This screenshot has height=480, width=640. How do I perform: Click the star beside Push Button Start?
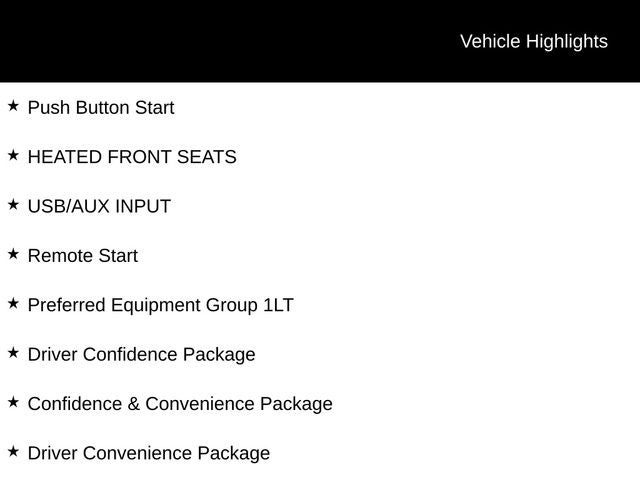point(13,105)
